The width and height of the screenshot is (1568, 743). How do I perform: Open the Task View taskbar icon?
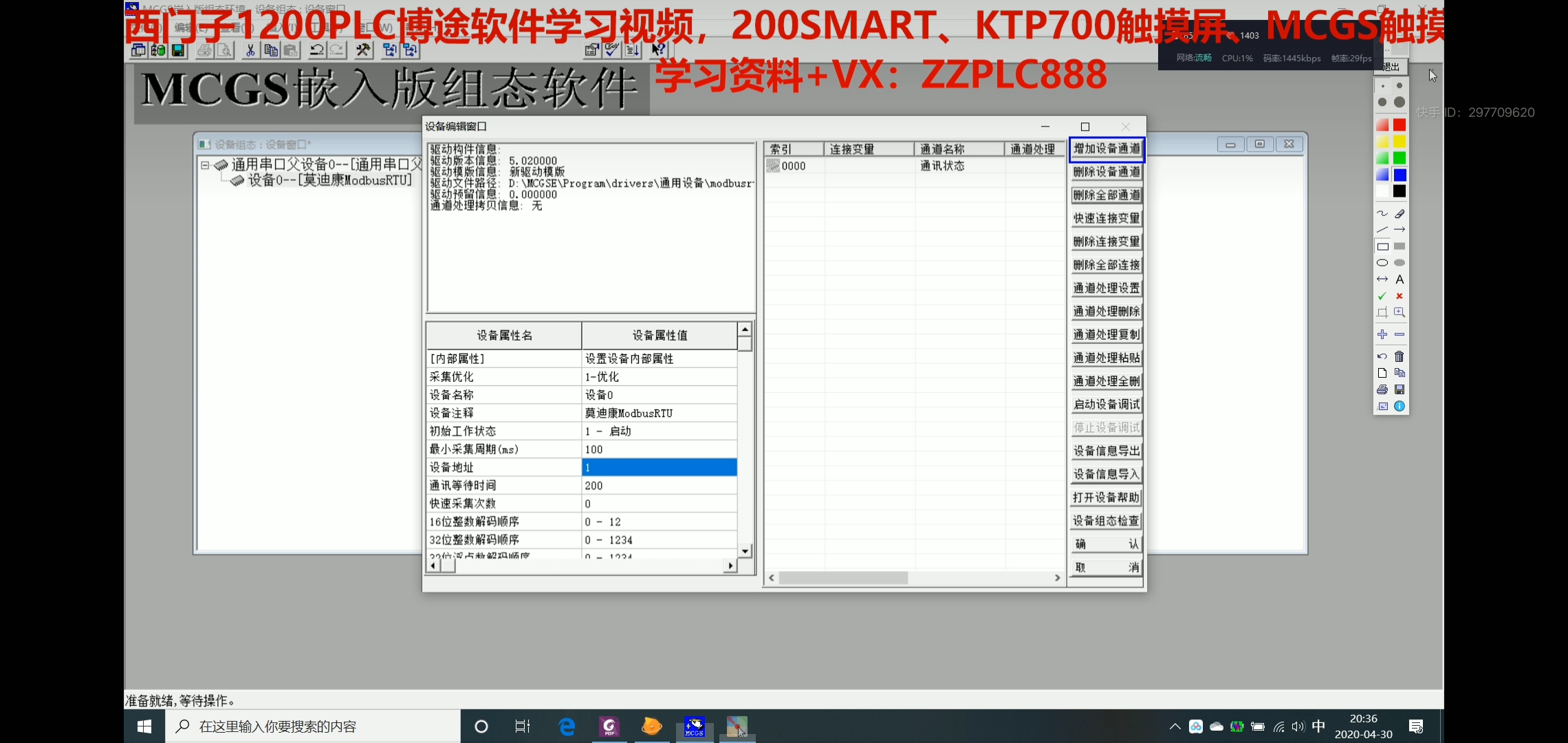tap(523, 726)
